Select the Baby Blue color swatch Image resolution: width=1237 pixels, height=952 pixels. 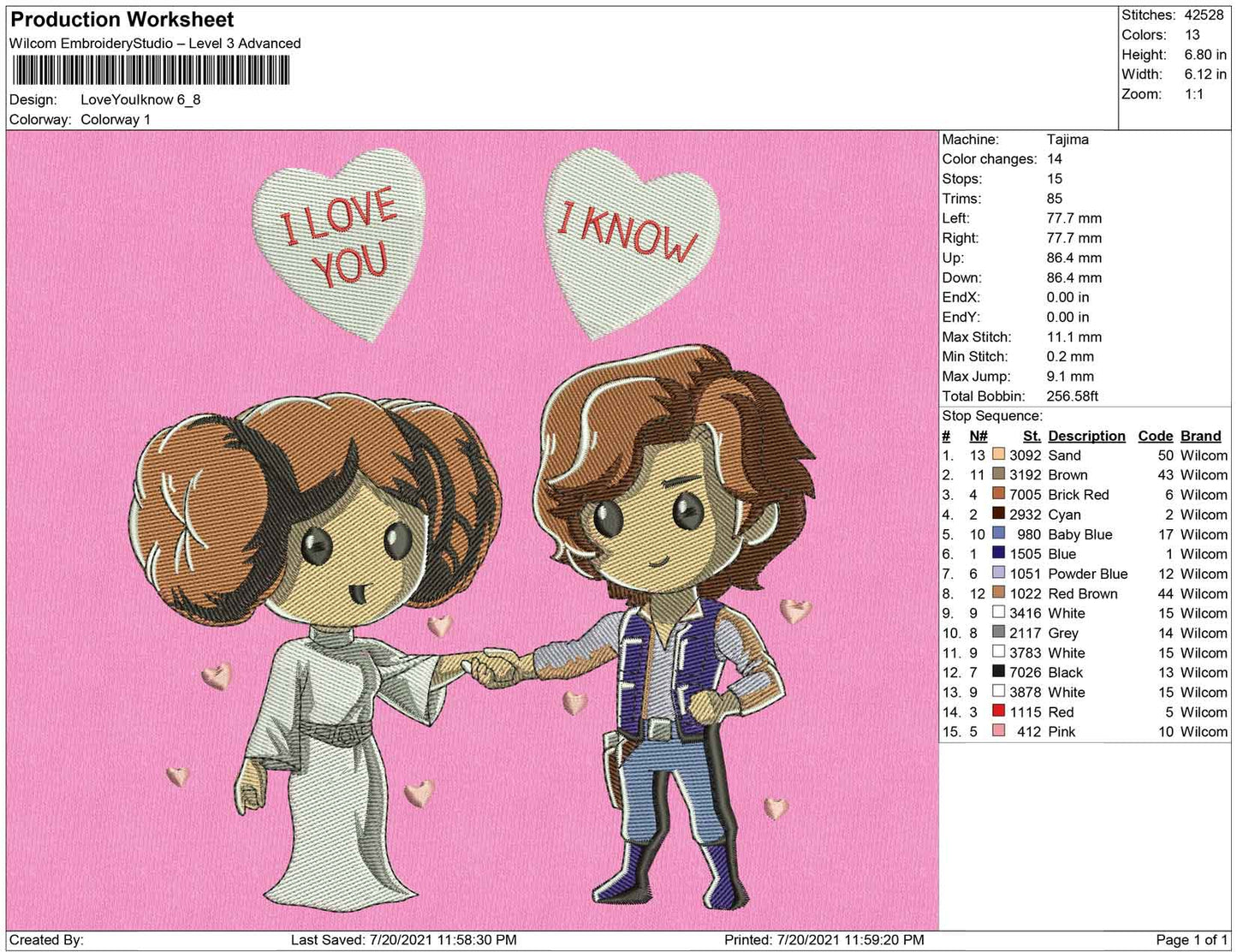(x=998, y=534)
